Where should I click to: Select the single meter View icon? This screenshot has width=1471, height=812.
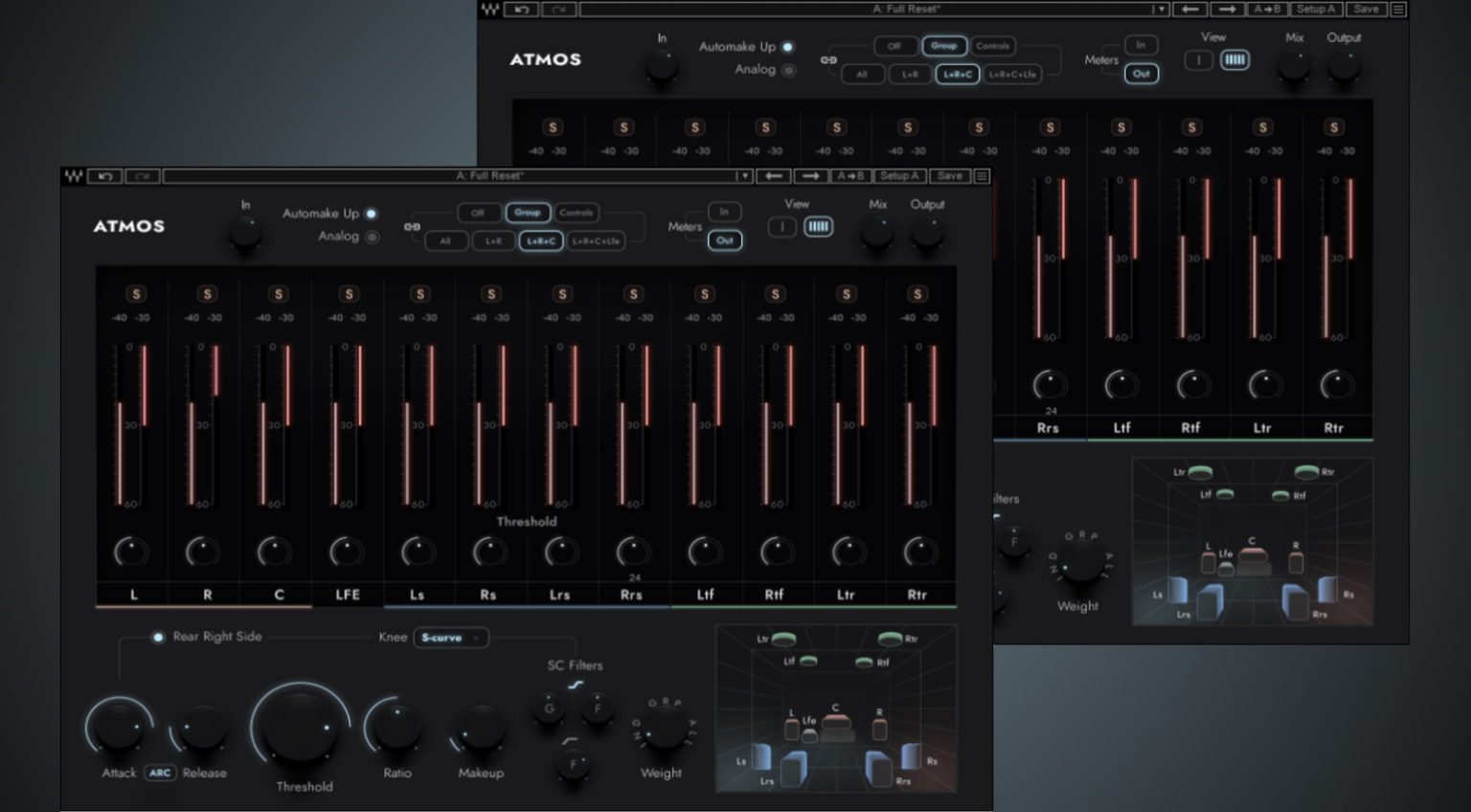[782, 227]
